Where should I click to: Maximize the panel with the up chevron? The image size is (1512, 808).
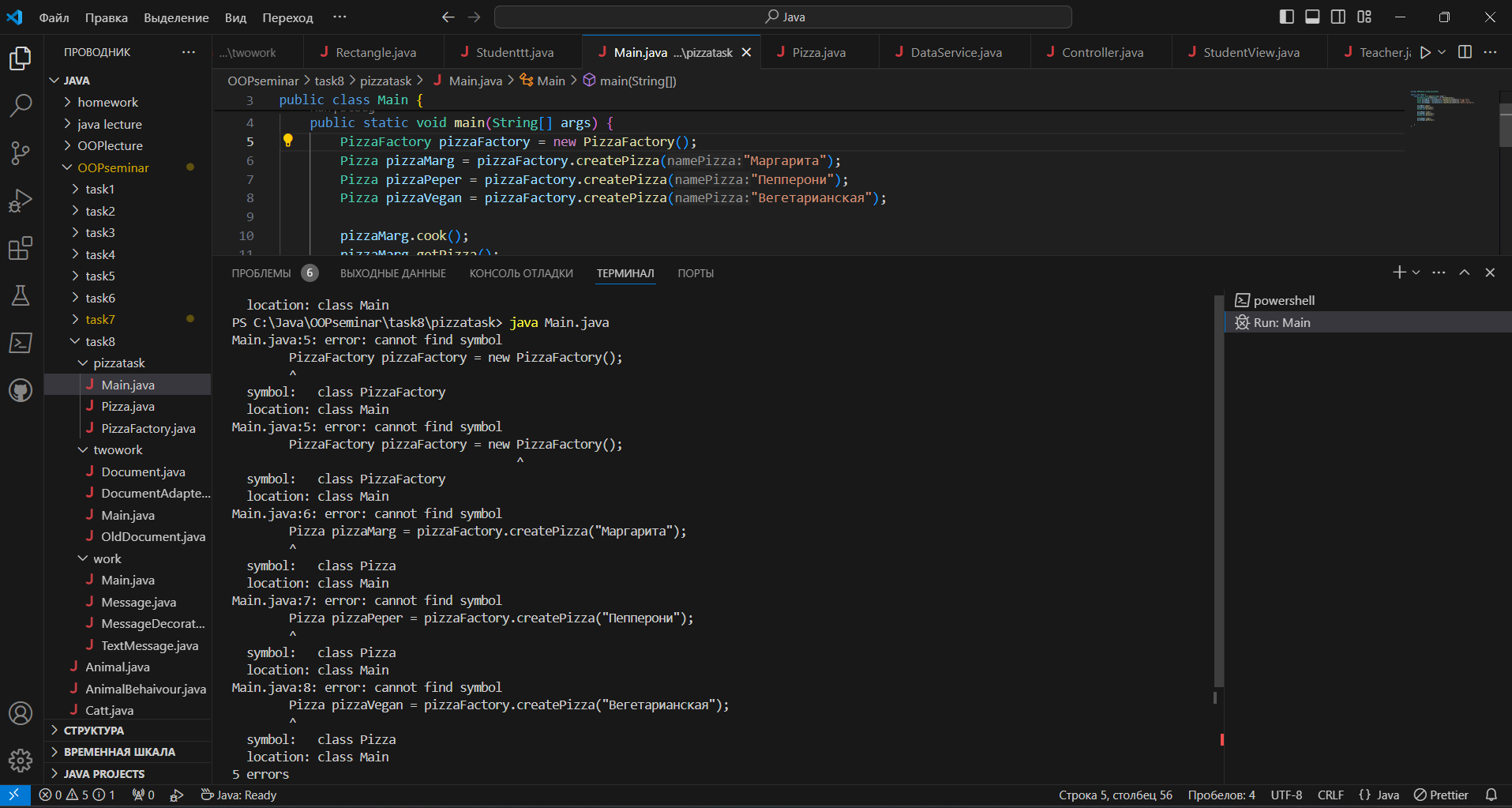tap(1465, 272)
